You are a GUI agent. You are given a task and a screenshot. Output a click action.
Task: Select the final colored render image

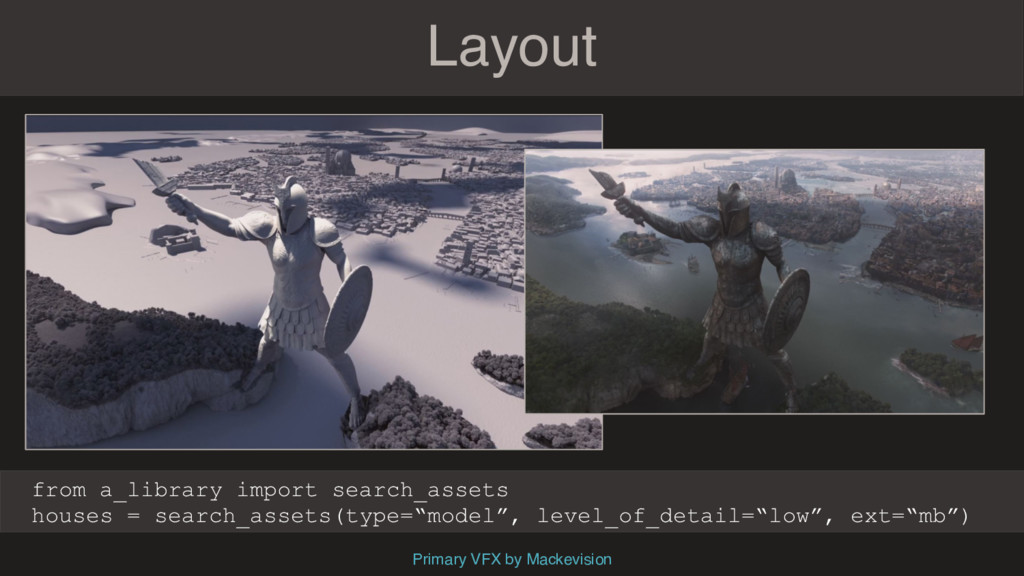coord(754,281)
